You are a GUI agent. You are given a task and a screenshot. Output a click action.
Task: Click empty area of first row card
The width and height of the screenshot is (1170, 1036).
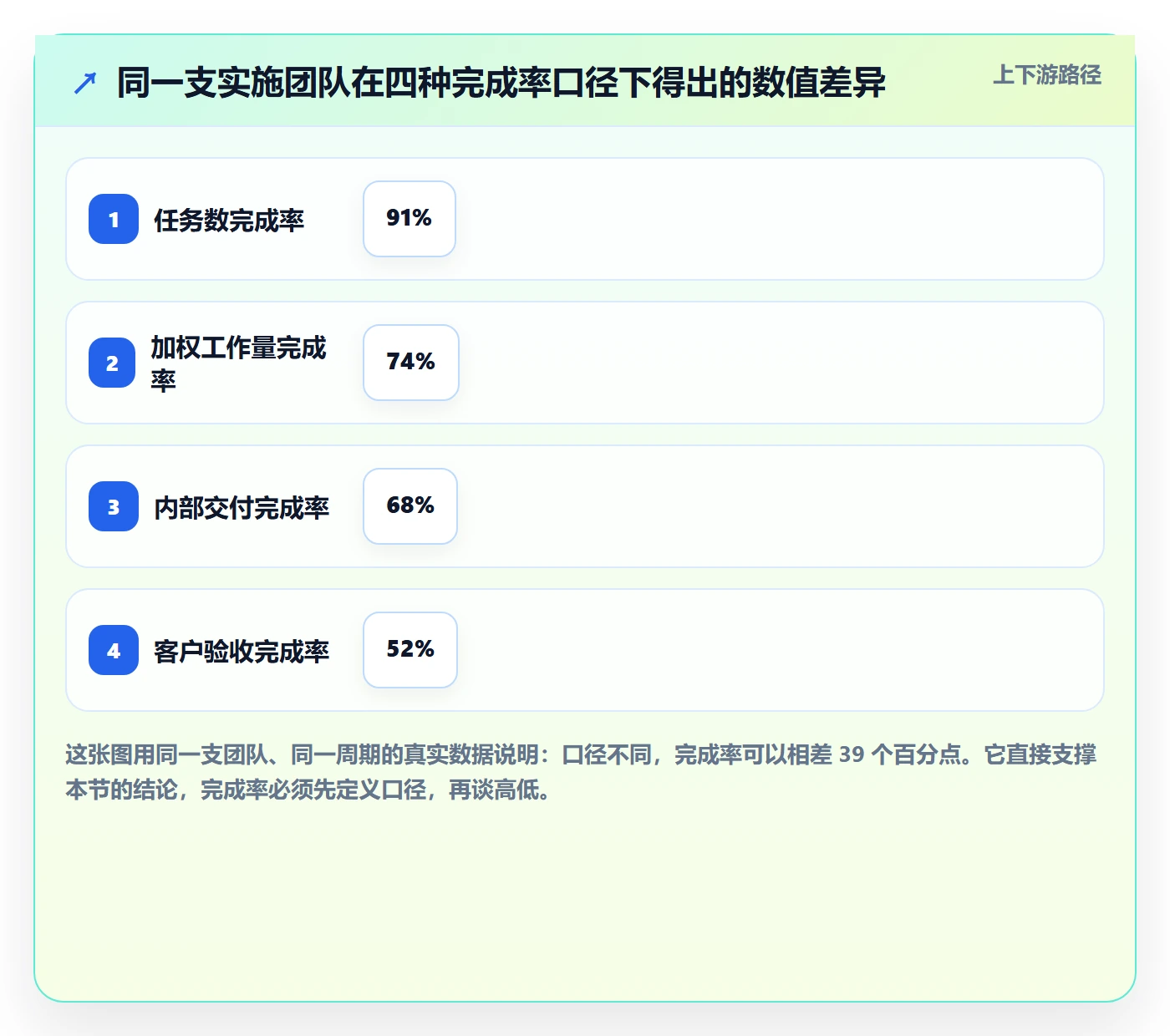tap(777, 219)
